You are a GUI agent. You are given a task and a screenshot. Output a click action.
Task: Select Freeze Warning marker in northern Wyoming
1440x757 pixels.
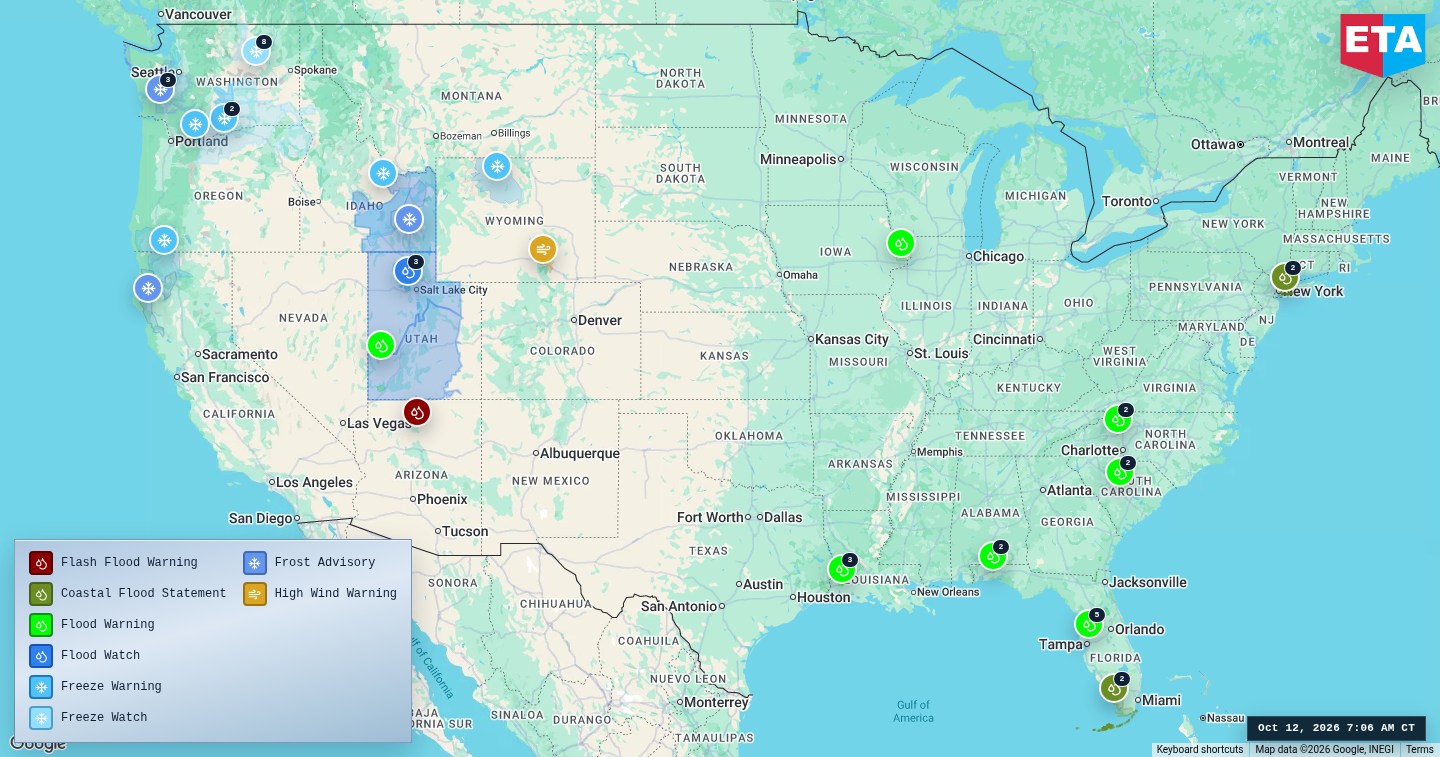(497, 166)
